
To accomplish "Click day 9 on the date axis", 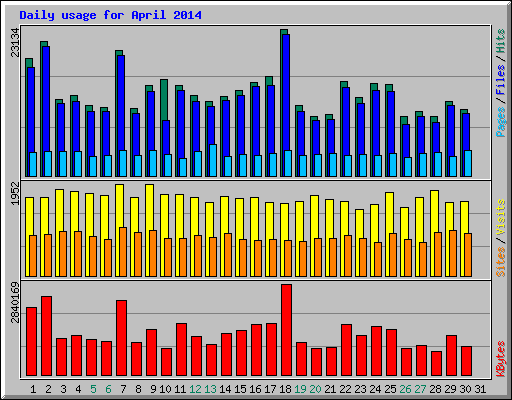I will tap(153, 389).
